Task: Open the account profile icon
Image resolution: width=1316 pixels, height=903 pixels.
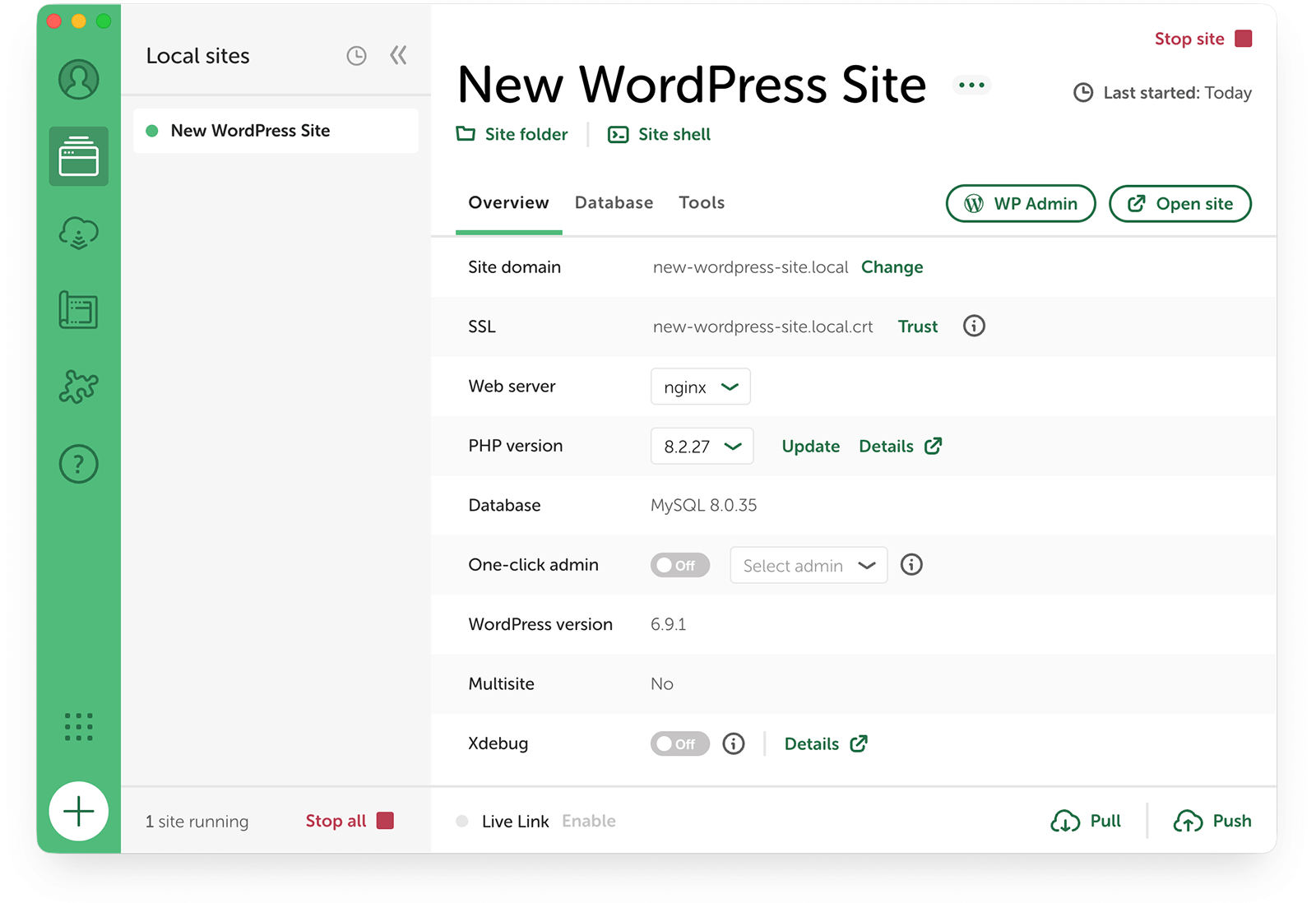Action: pos(78,79)
